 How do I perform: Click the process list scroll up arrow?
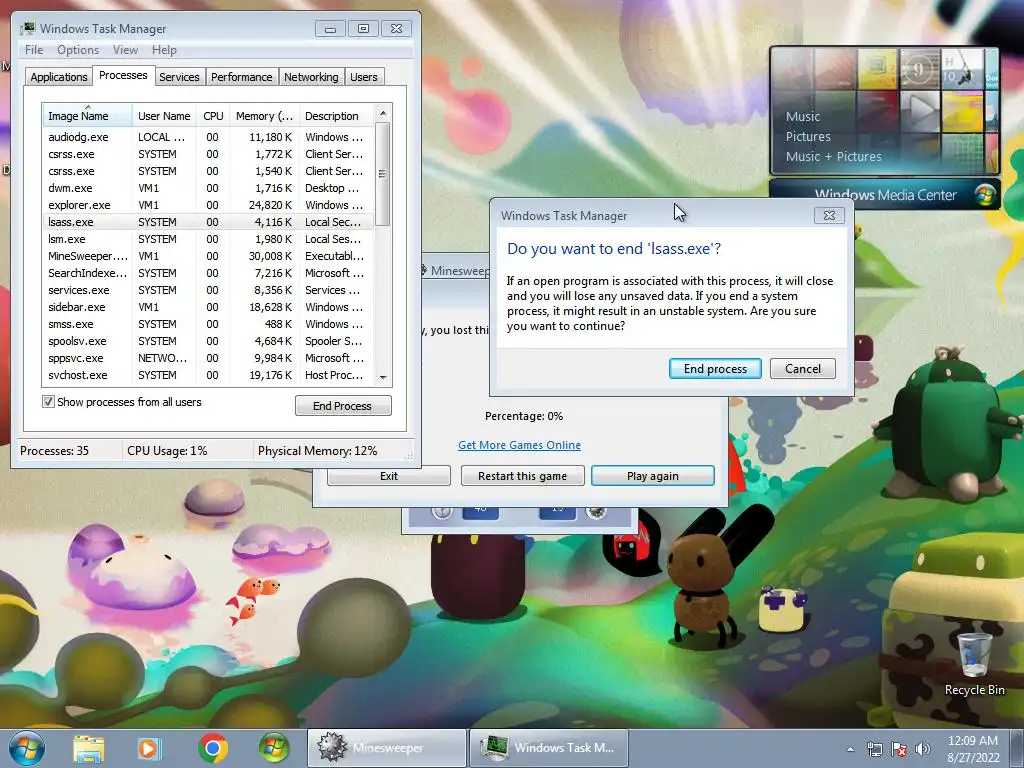pos(383,113)
